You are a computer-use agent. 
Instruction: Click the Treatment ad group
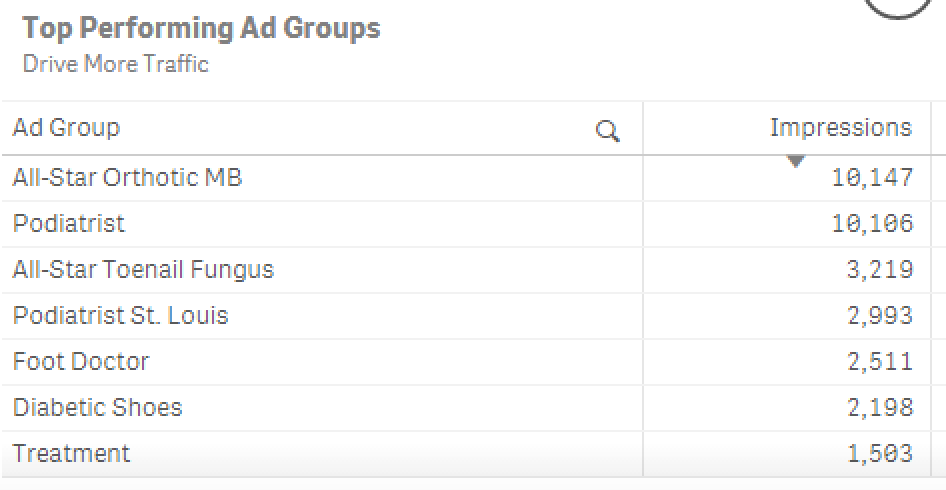[71, 453]
